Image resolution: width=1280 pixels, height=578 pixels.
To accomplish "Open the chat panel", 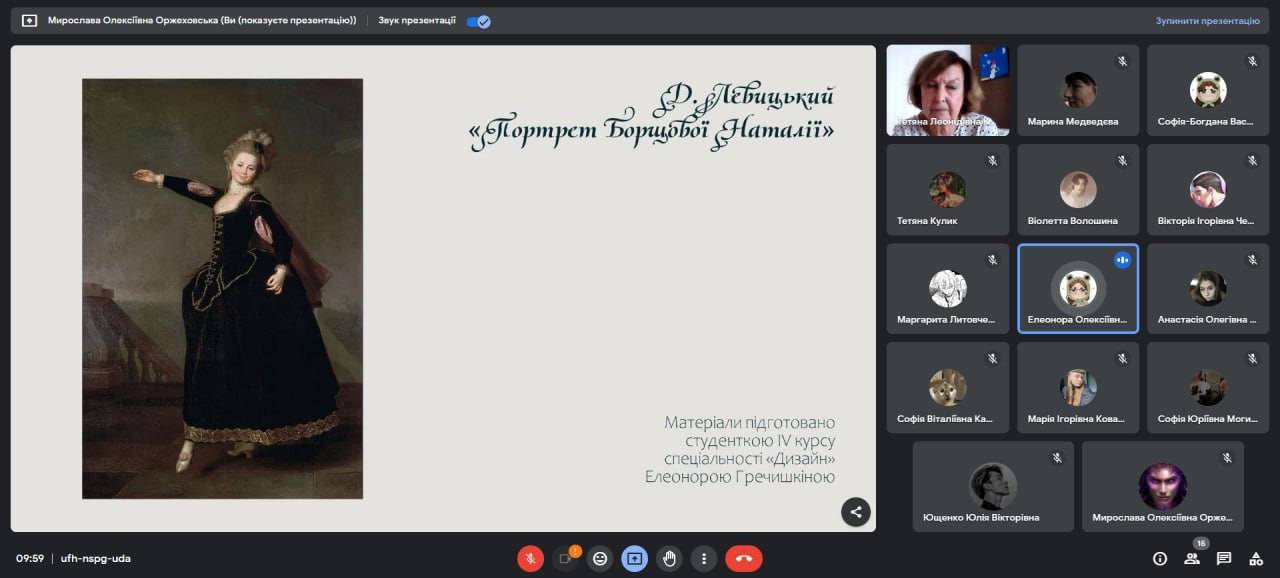I will click(x=1224, y=559).
